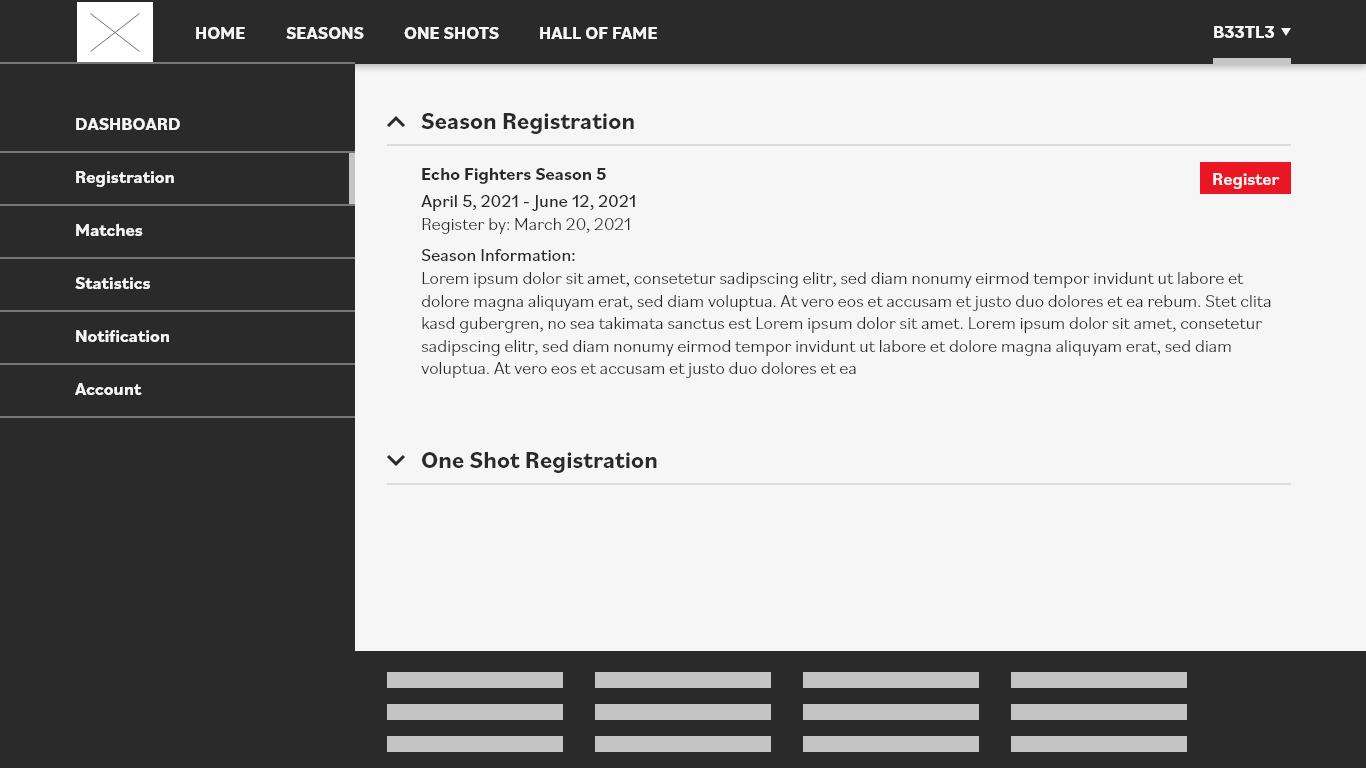Screen dimensions: 1366x768
Task: Click the Echo Fighters Season 5 title
Action: pos(513,174)
